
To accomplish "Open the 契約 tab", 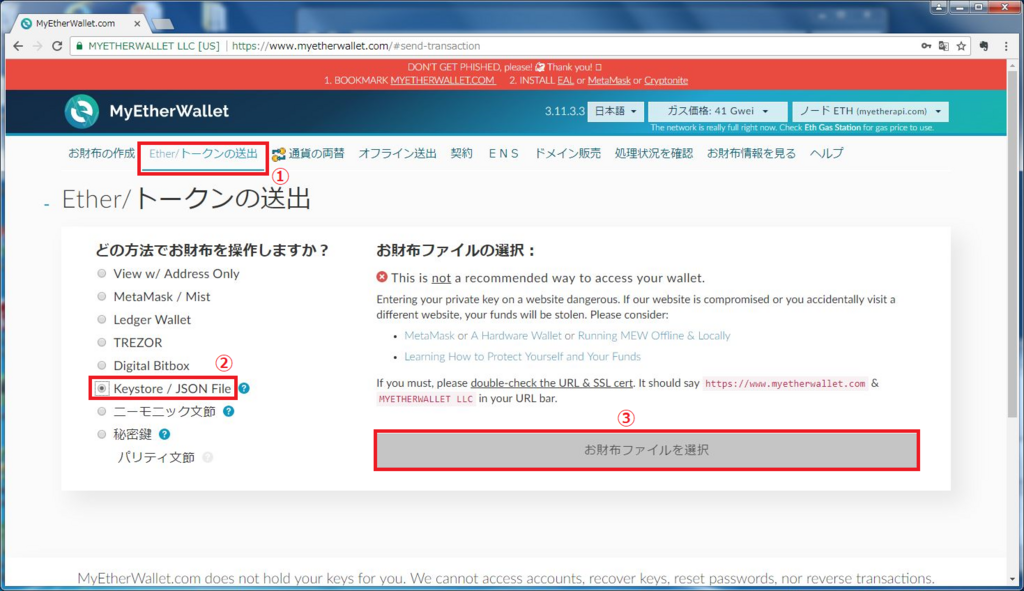I will (x=461, y=153).
